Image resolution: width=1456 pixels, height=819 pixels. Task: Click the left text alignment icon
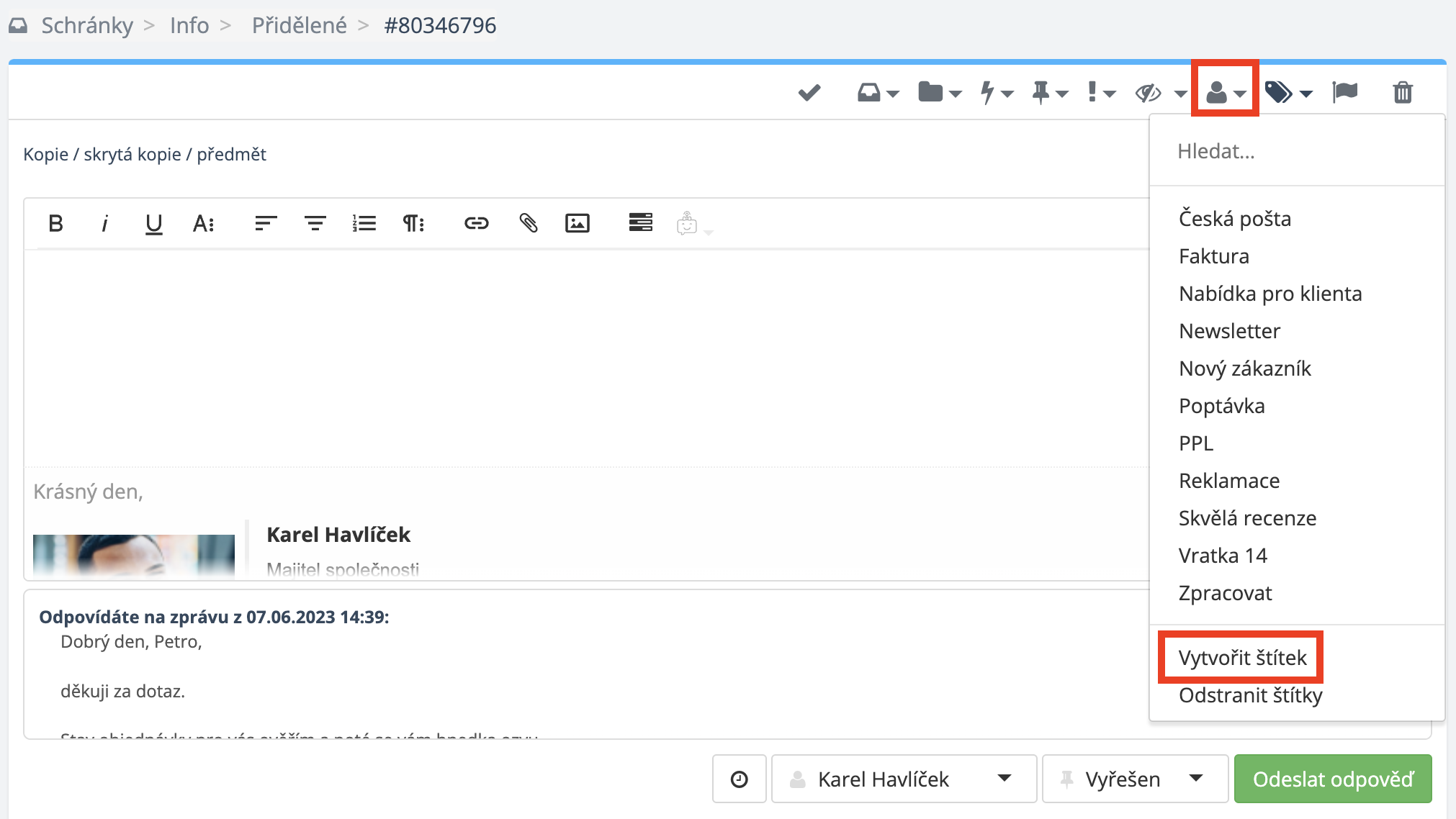[266, 224]
